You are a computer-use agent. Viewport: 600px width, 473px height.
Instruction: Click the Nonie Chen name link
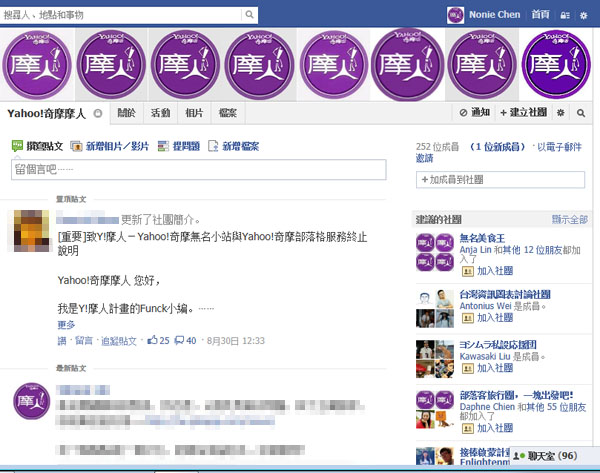pyautogui.click(x=494, y=15)
